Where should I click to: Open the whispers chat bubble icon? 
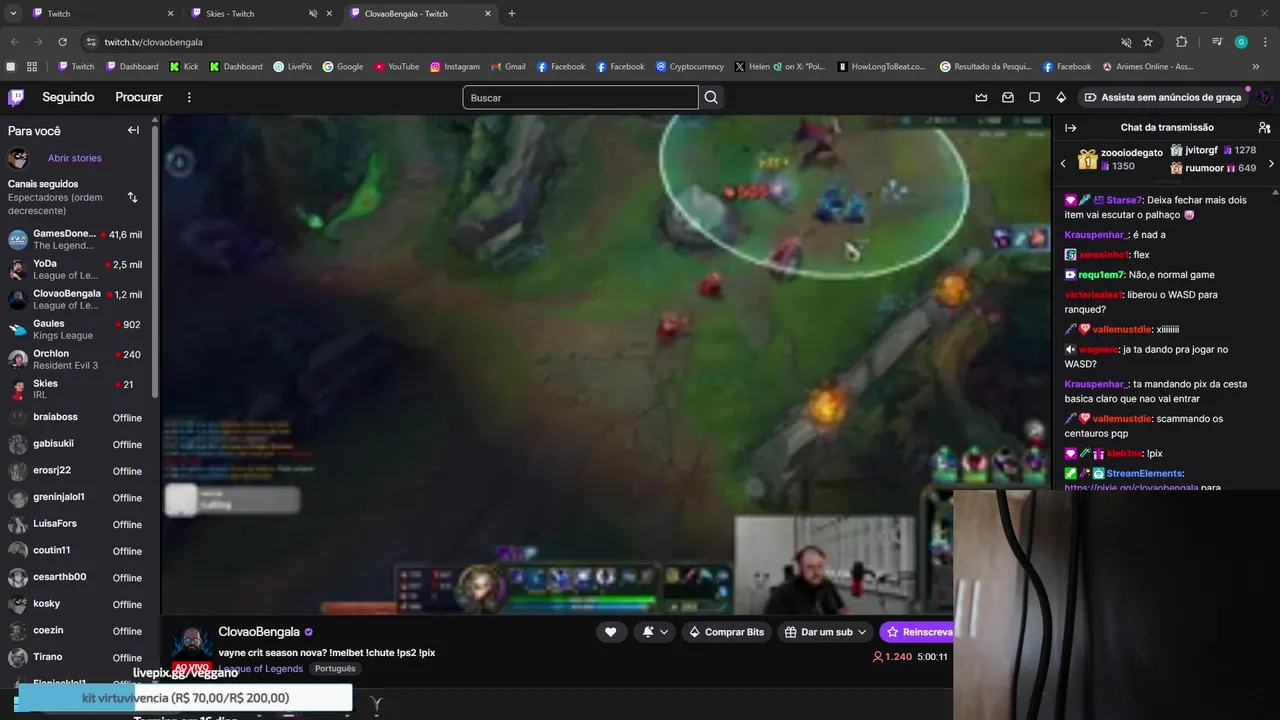coord(1035,97)
